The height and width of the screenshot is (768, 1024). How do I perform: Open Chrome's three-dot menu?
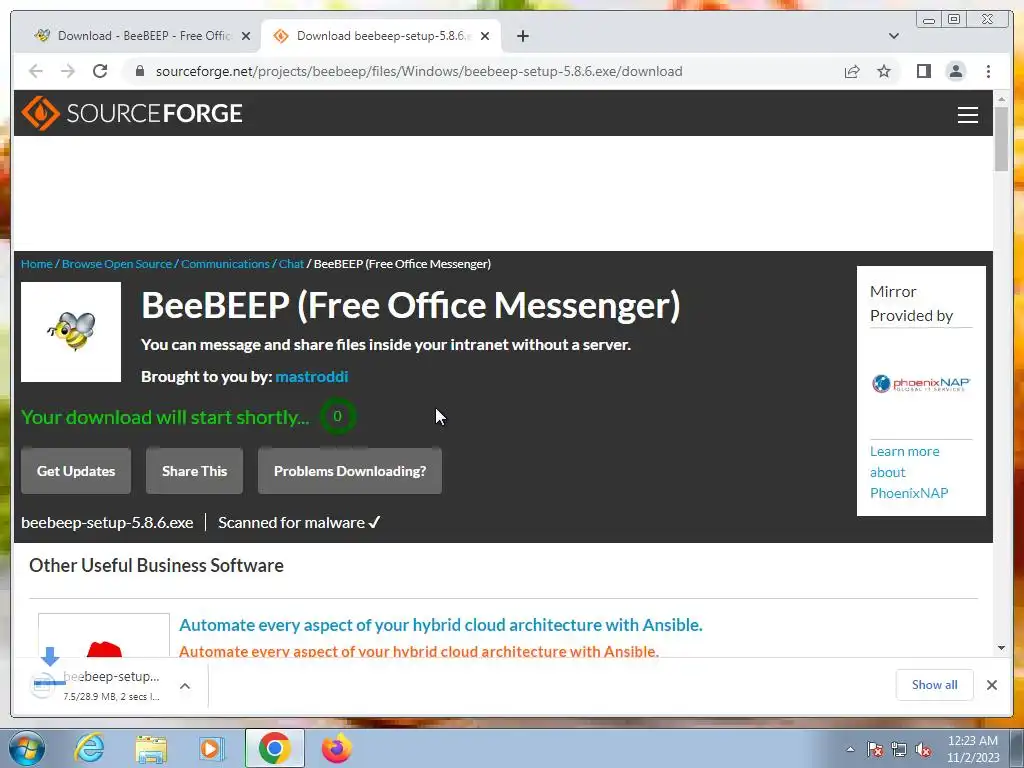click(x=988, y=71)
